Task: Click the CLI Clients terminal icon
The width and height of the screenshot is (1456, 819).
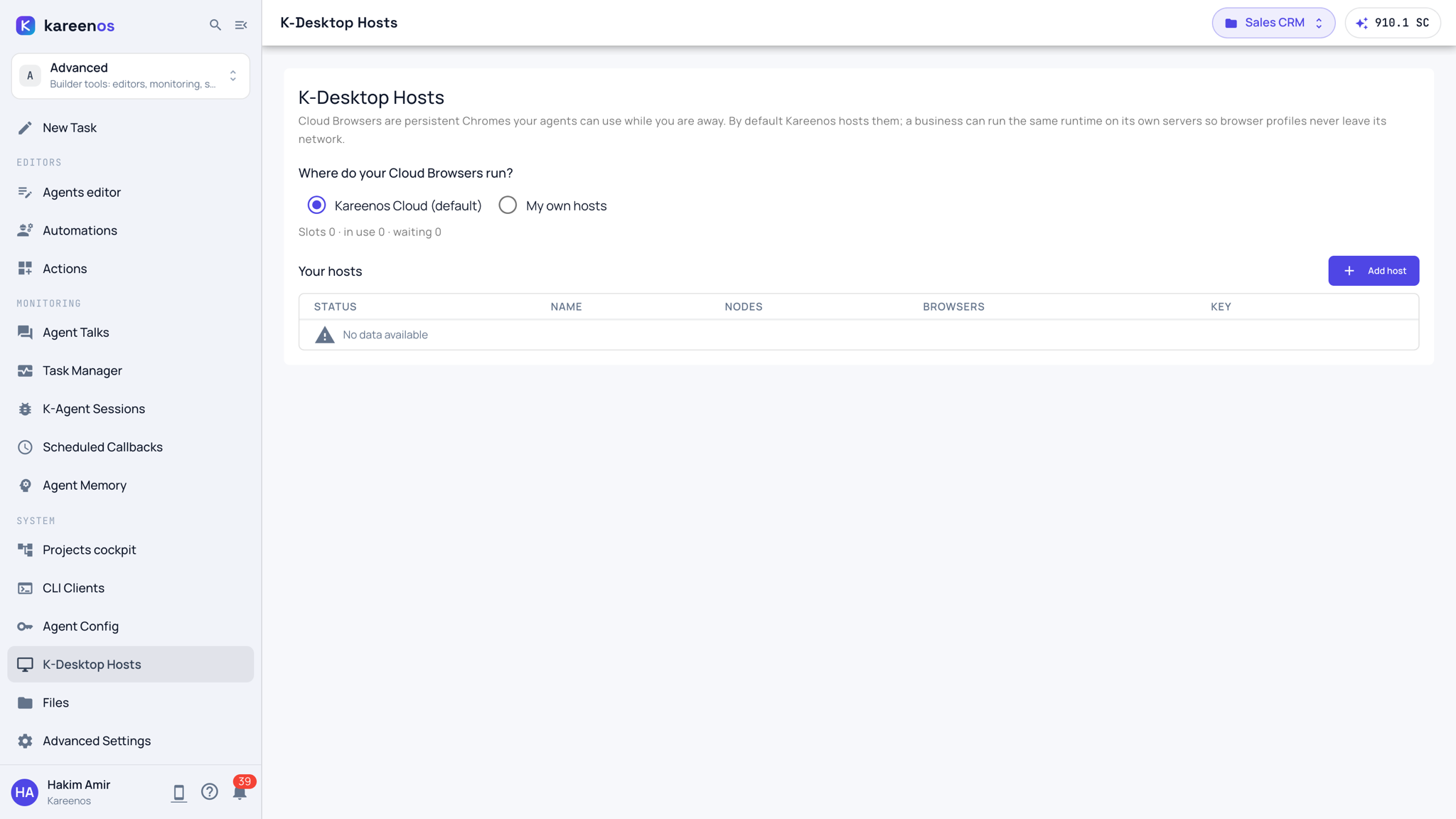Action: (25, 588)
